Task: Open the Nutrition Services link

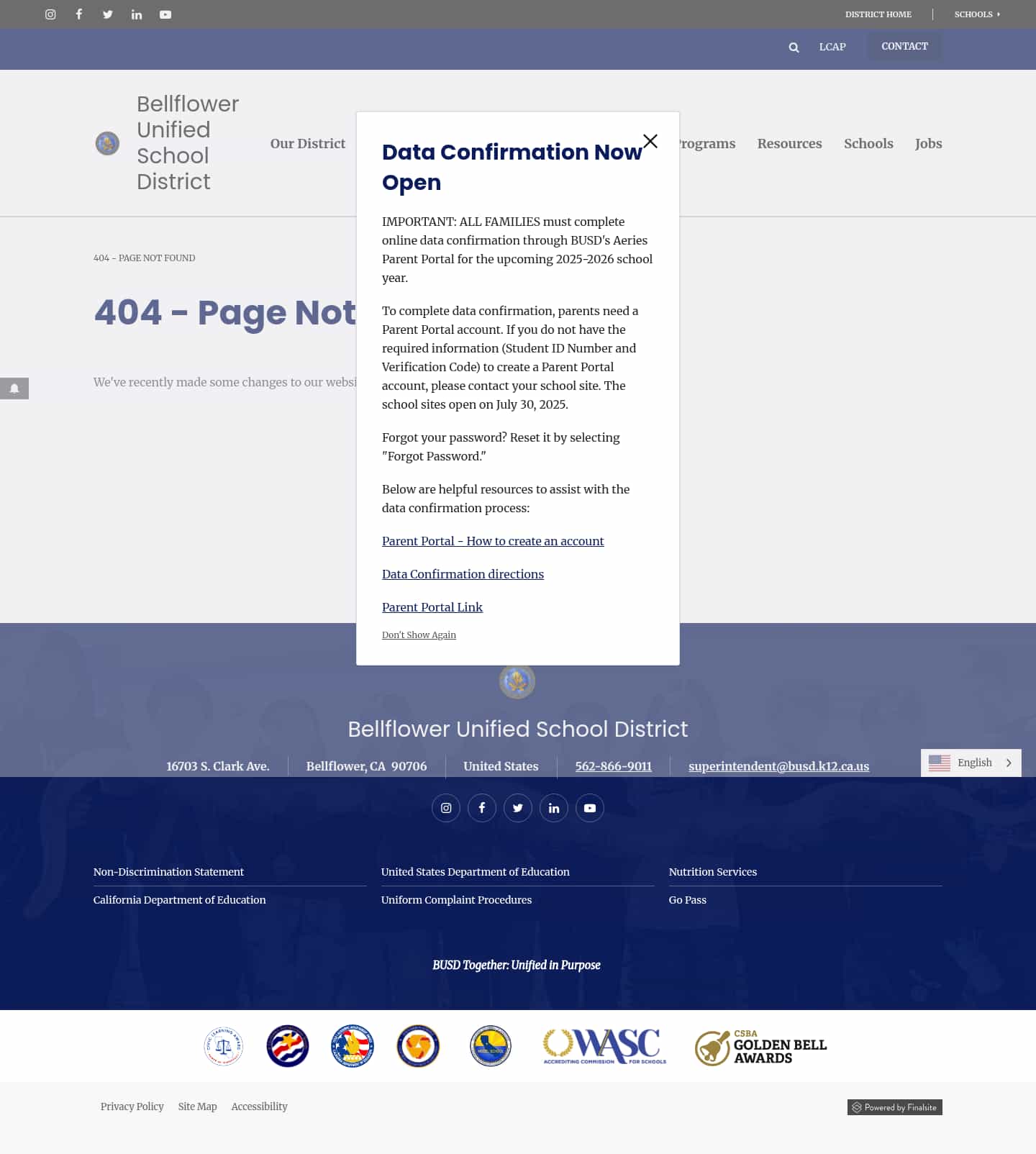Action: (712, 872)
